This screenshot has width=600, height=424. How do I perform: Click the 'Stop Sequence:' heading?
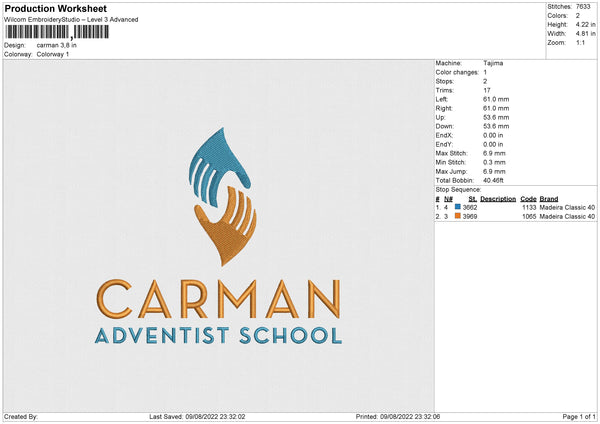point(458,189)
